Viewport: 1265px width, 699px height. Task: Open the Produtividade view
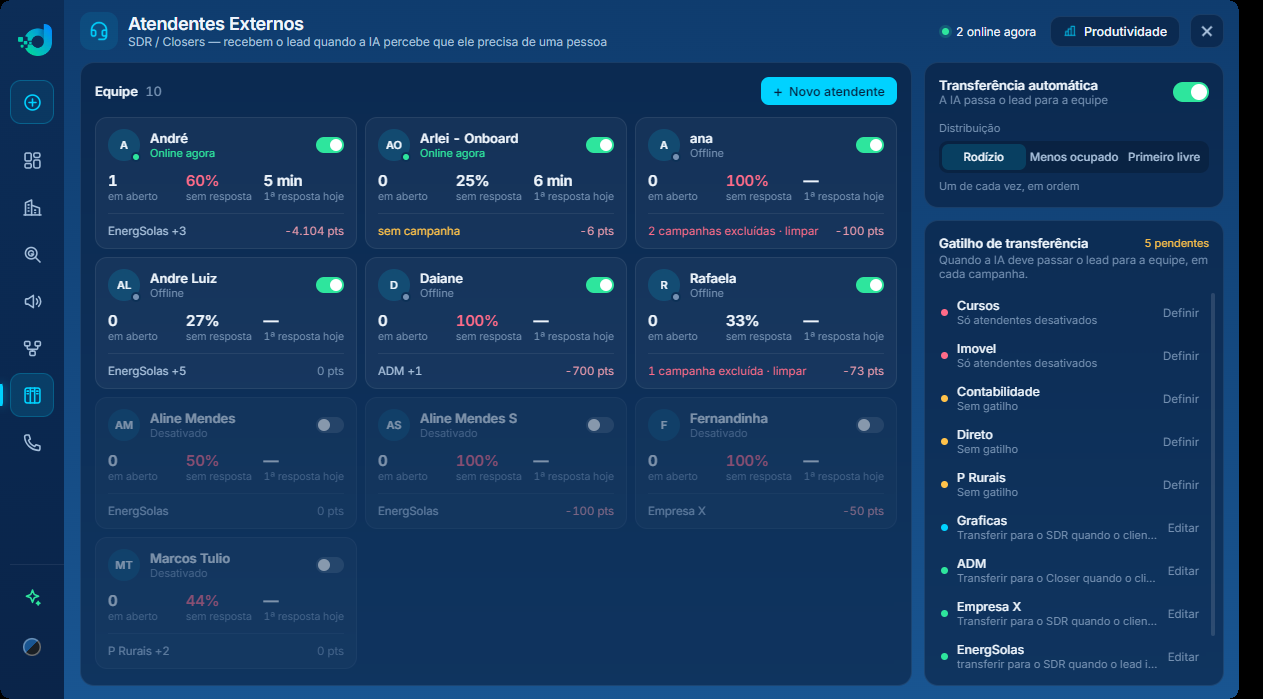pyautogui.click(x=1115, y=31)
